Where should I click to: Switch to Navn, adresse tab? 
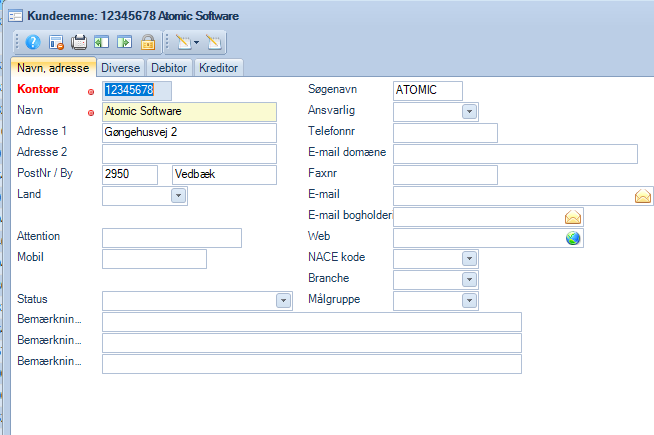53,68
